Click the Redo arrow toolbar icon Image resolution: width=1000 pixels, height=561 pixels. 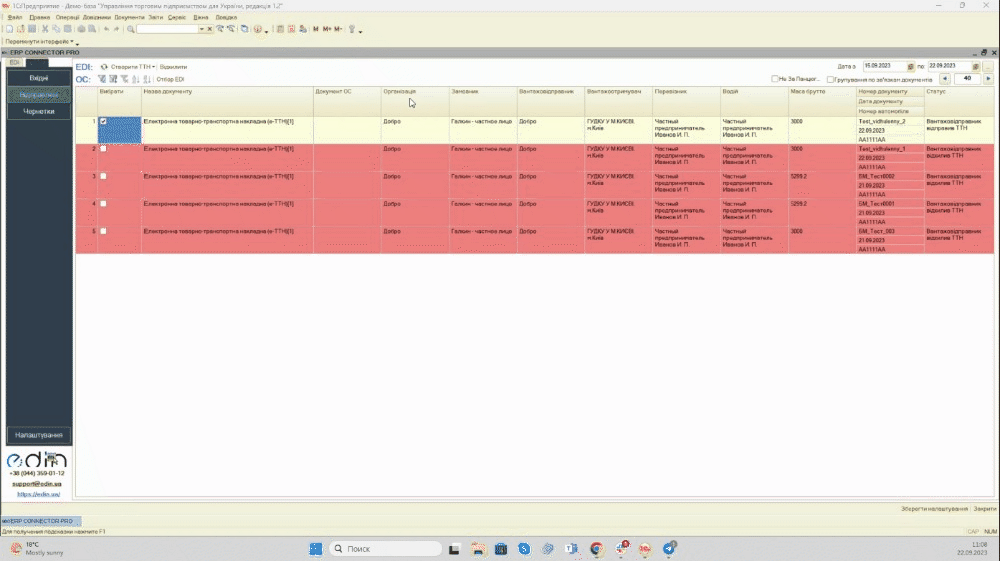tap(116, 29)
